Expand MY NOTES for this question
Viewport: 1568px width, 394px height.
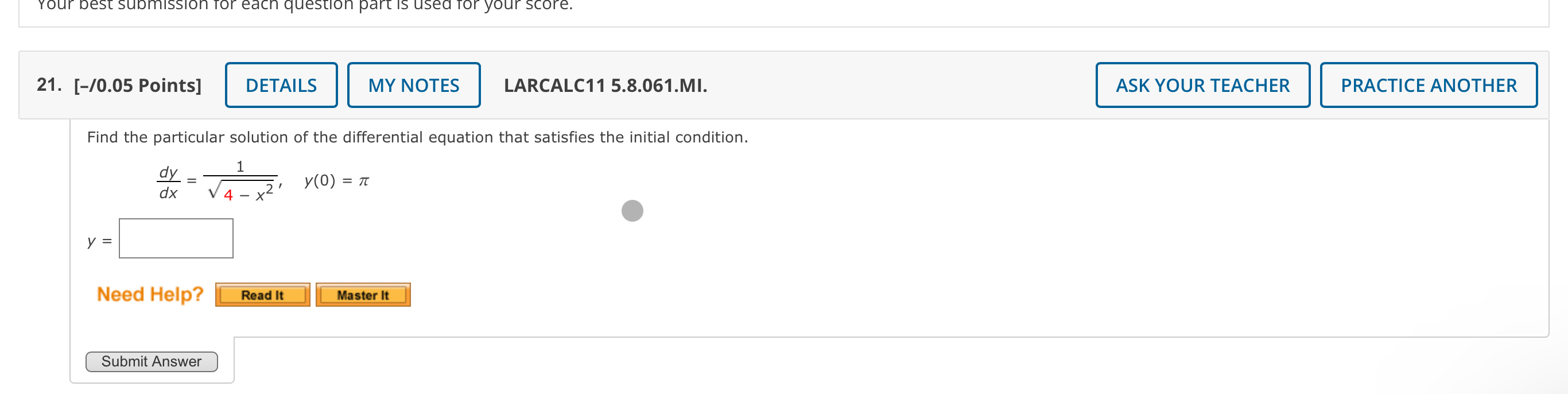[413, 85]
